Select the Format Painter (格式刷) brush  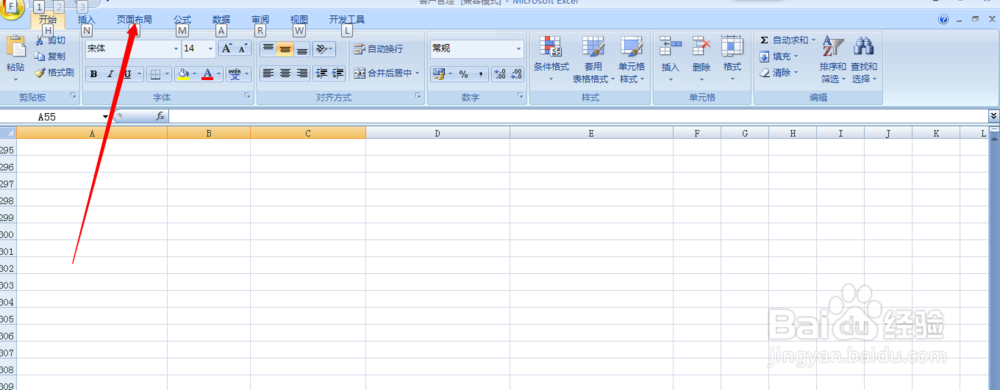54,73
